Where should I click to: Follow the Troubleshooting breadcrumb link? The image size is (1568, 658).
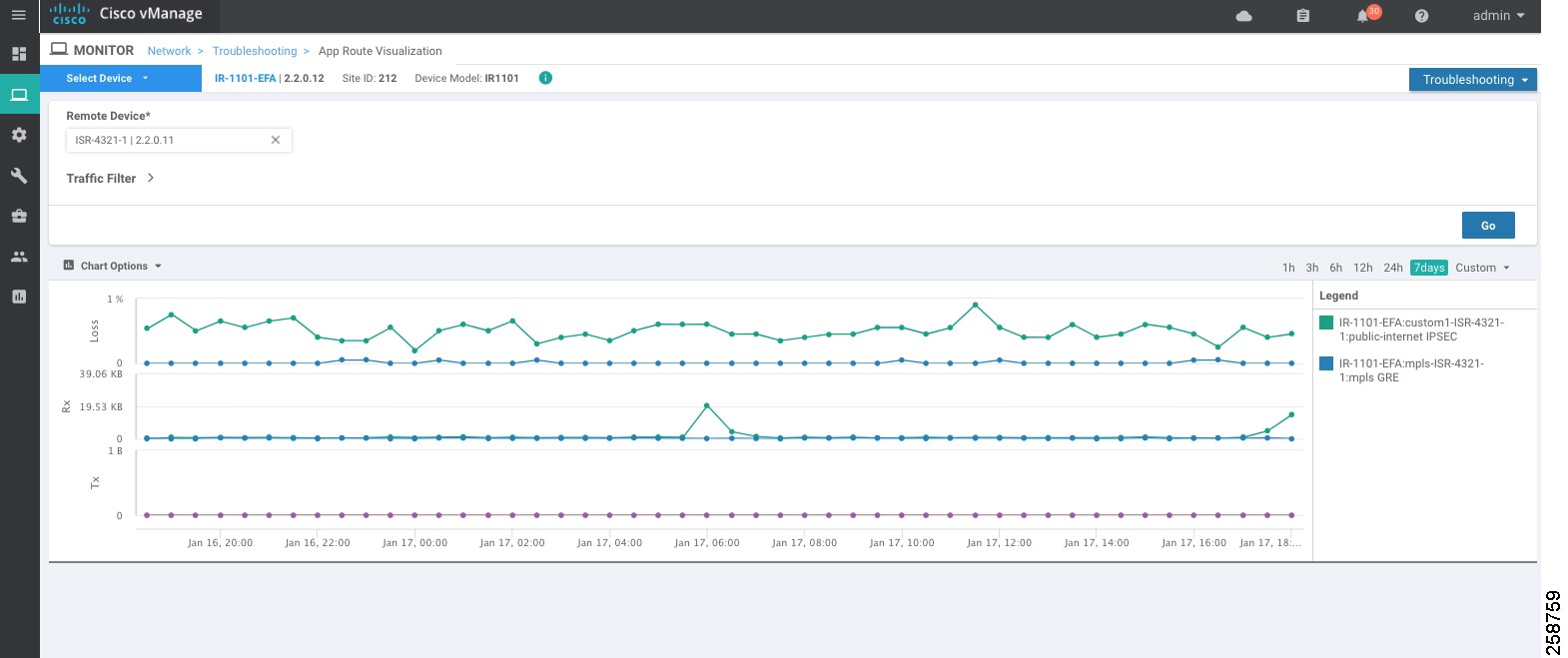(x=255, y=51)
